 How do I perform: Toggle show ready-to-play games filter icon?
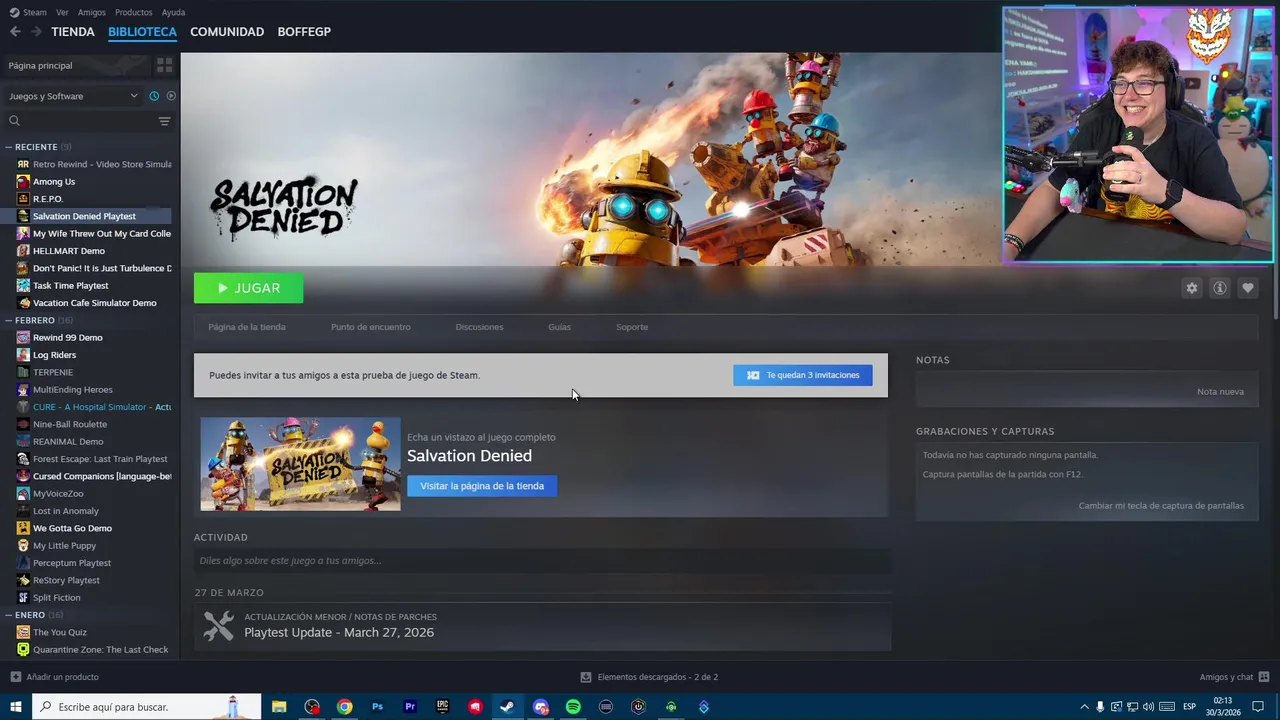(171, 96)
